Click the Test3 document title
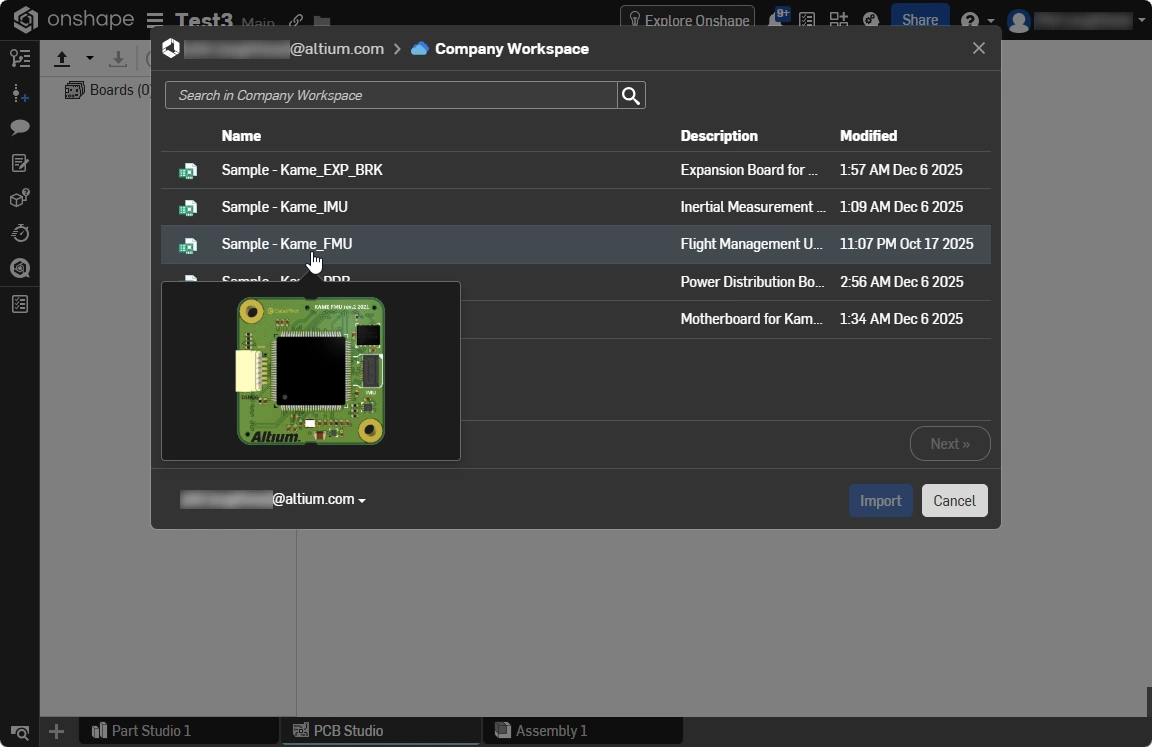Screen dimensions: 1152x747 pyautogui.click(x=204, y=21)
